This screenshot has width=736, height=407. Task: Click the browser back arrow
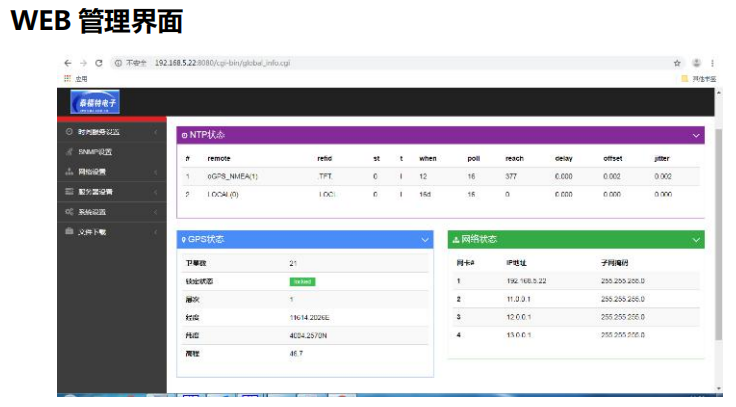coord(68,62)
